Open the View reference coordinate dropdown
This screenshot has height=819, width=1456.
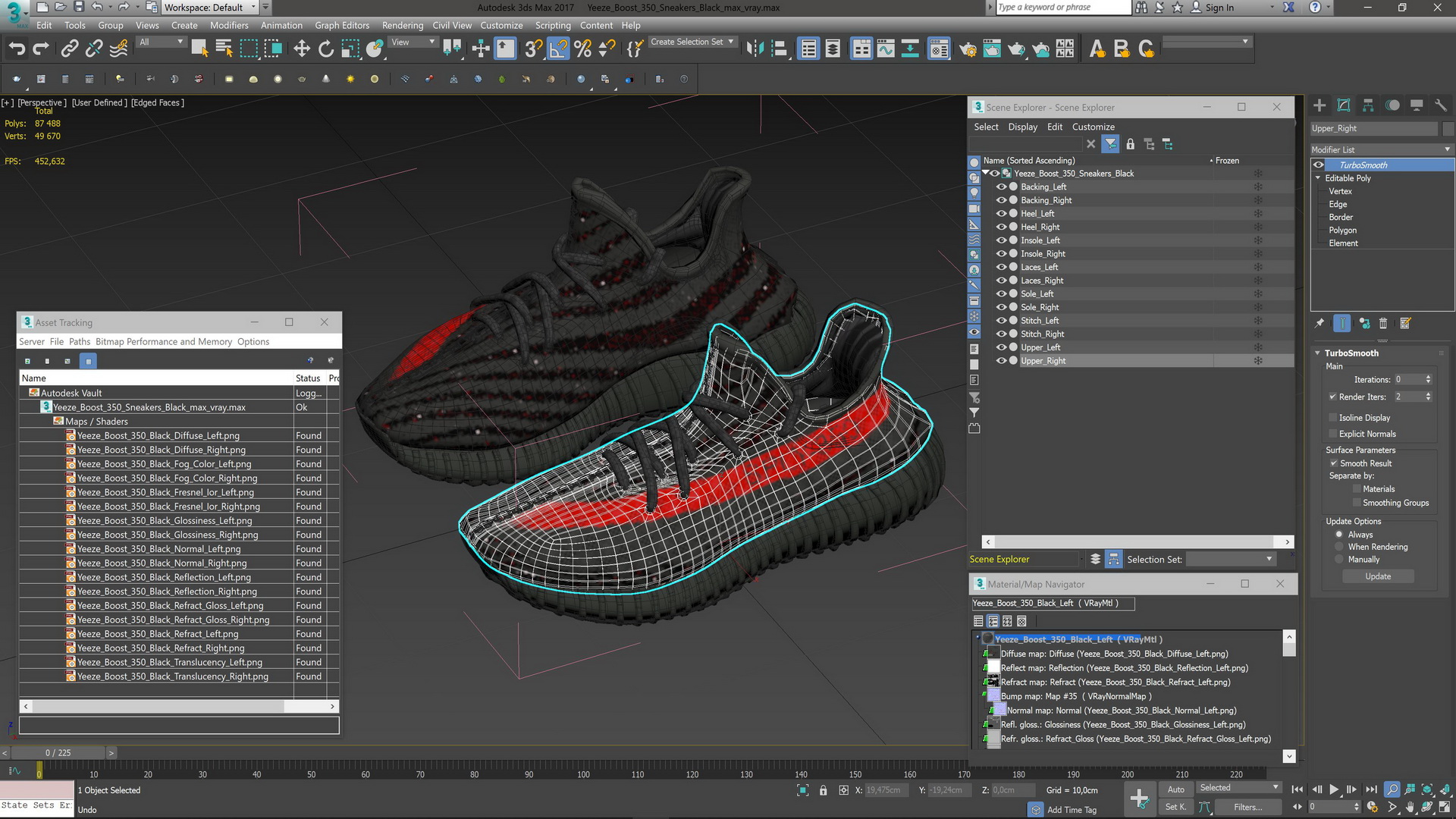tap(413, 42)
